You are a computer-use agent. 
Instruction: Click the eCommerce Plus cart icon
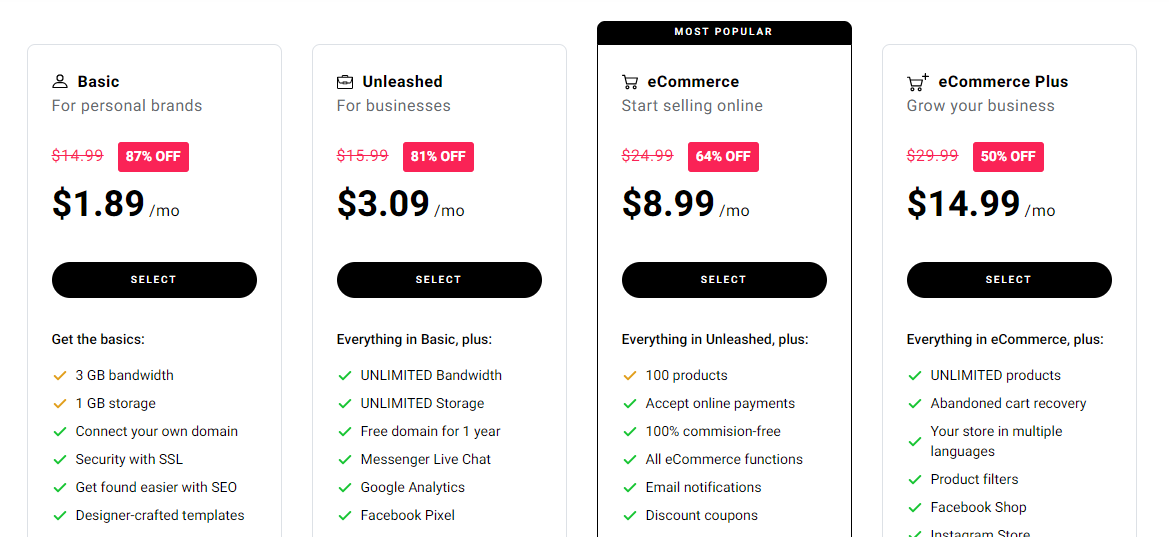[x=918, y=82]
